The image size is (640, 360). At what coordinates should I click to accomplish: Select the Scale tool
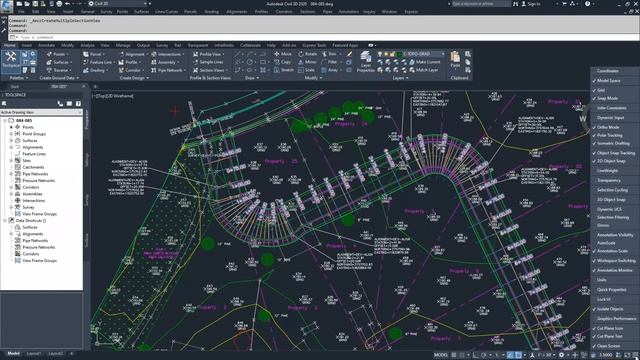click(306, 70)
